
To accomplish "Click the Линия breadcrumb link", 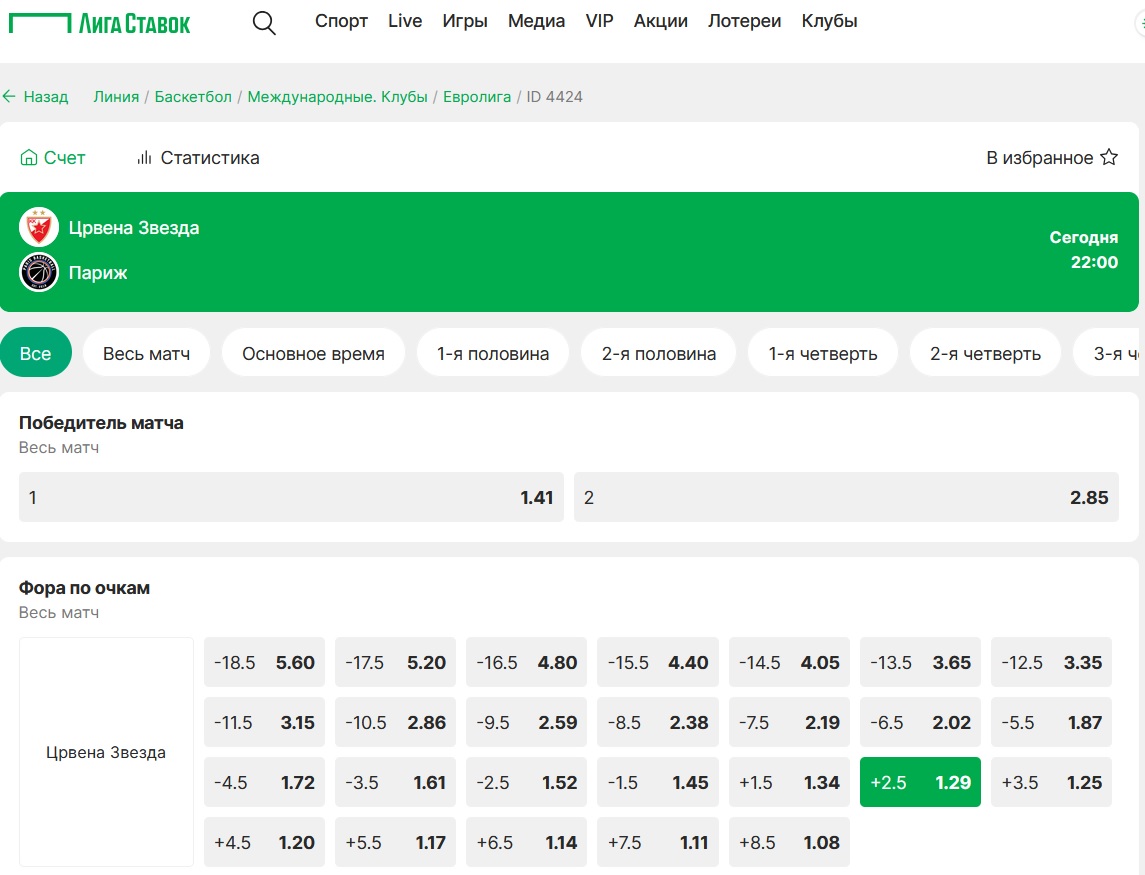I will click(116, 96).
